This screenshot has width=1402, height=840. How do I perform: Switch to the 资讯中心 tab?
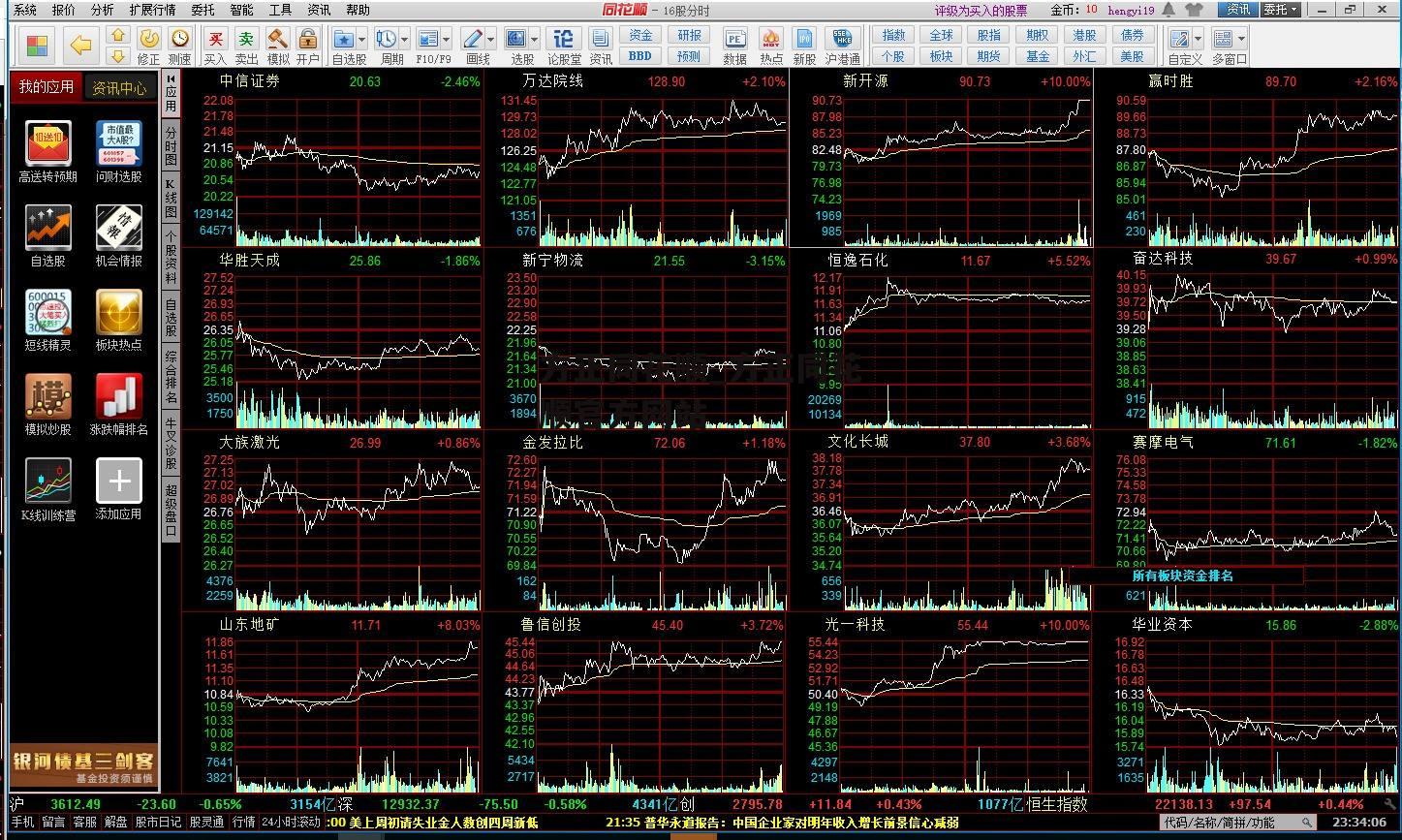(119, 87)
